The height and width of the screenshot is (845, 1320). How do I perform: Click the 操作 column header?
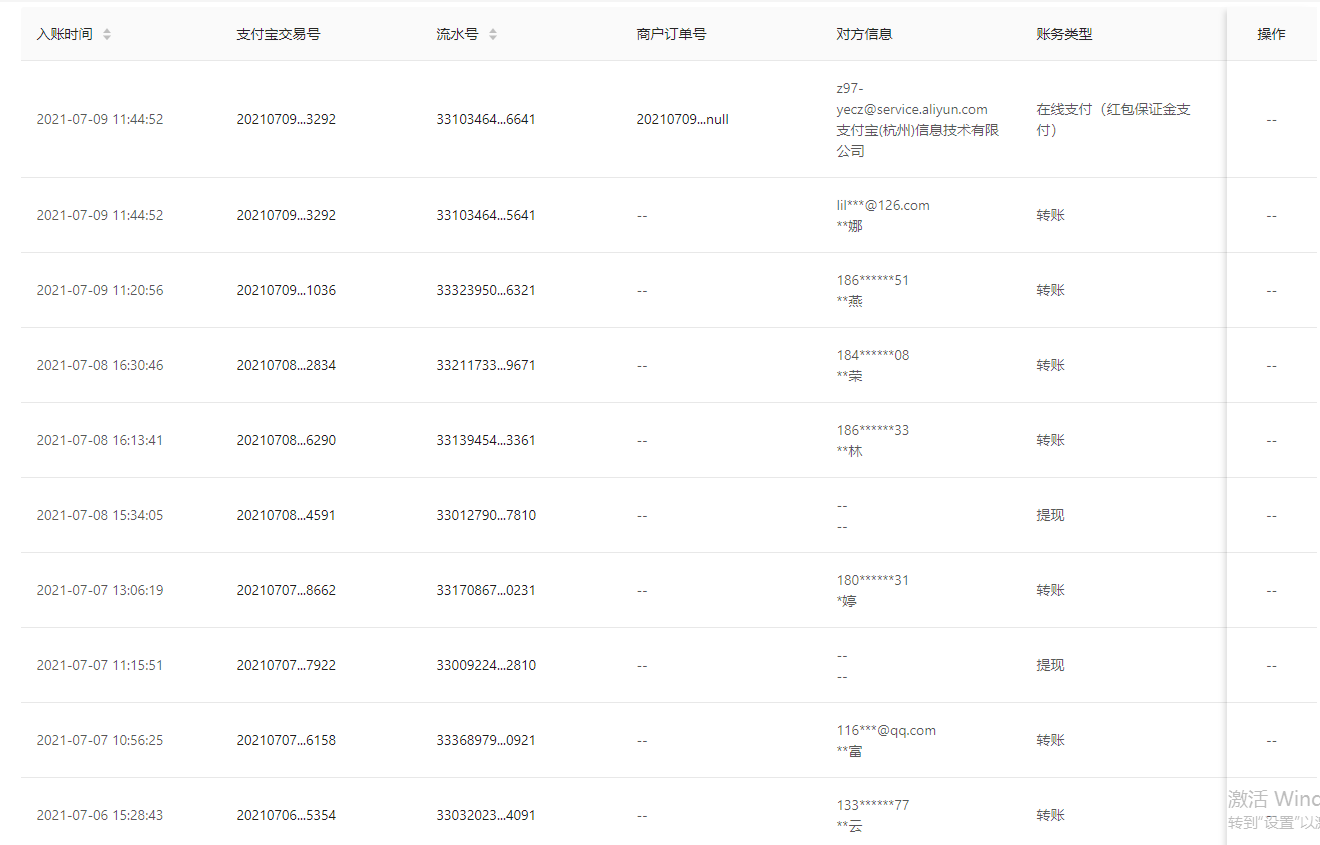coord(1271,34)
